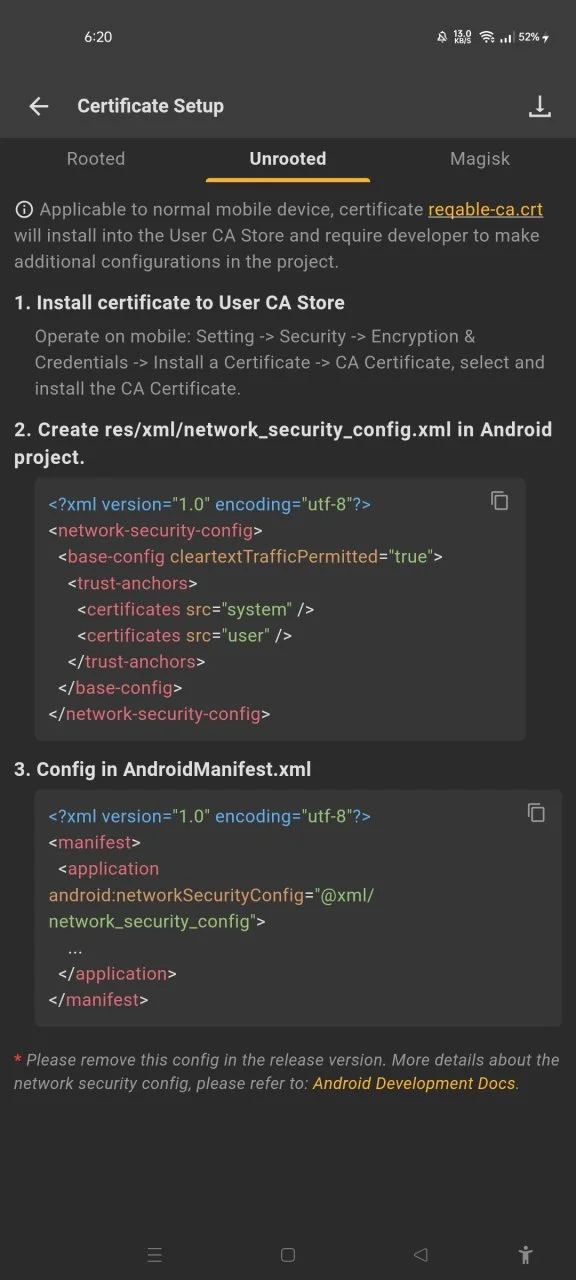Viewport: 576px width, 1280px height.
Task: Copy the network_security_config.xml code snippet
Action: point(500,501)
